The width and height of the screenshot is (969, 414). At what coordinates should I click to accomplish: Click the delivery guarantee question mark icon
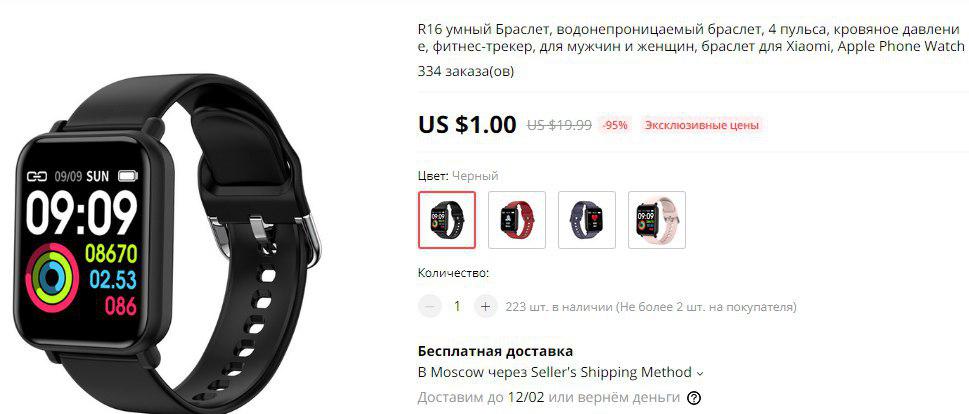click(x=695, y=397)
